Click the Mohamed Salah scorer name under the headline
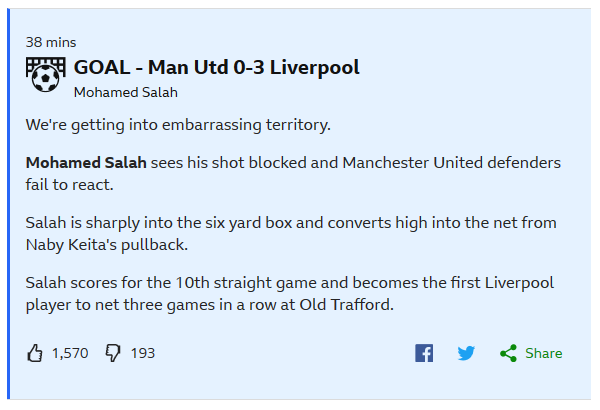Screen dimensions: 600x410 [126, 92]
